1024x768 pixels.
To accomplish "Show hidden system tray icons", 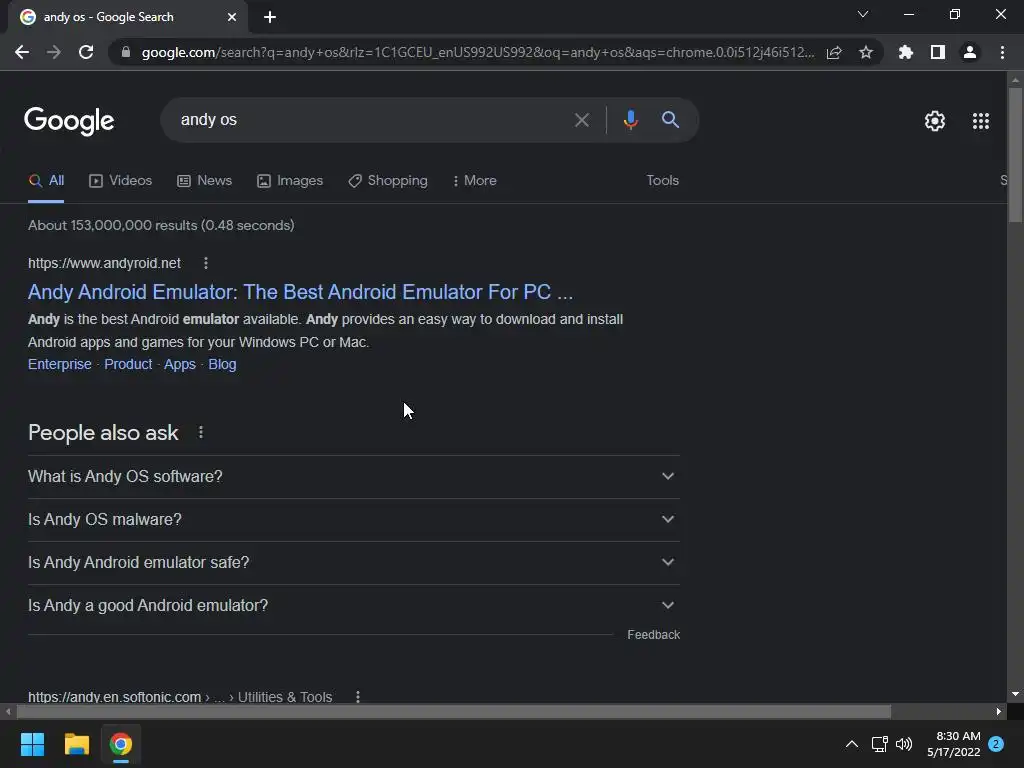I will pyautogui.click(x=852, y=744).
